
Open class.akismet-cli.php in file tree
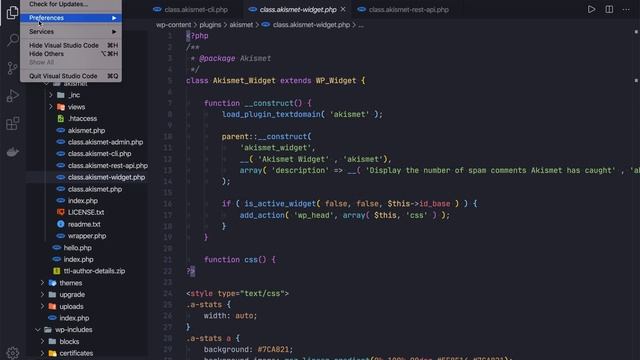[x=100, y=154]
